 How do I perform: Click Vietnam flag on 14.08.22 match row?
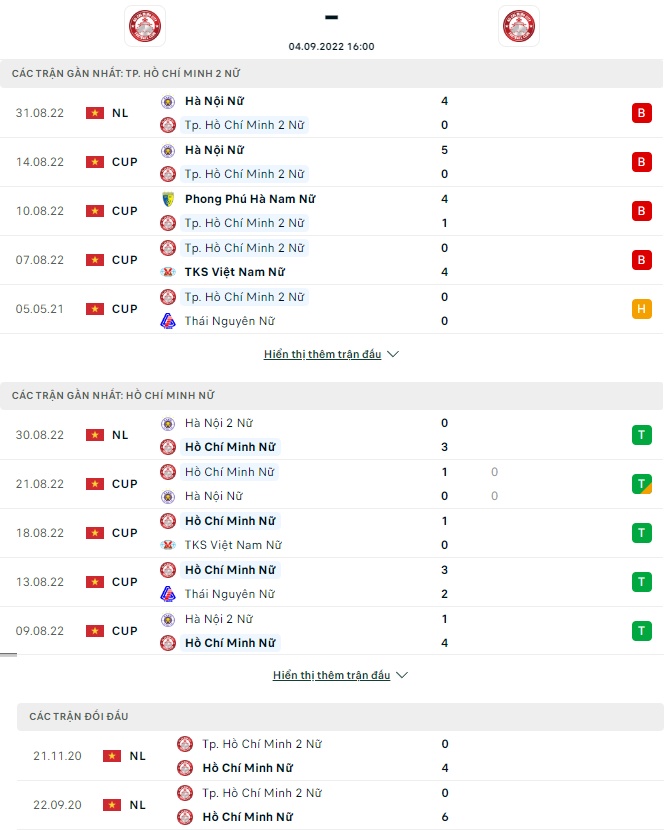point(95,162)
